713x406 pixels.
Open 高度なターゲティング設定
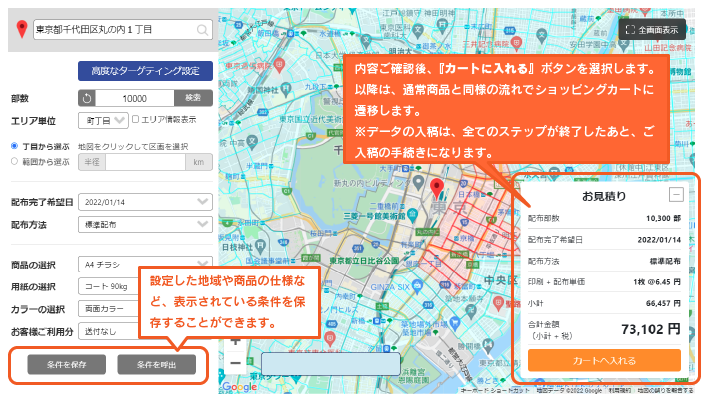click(146, 71)
